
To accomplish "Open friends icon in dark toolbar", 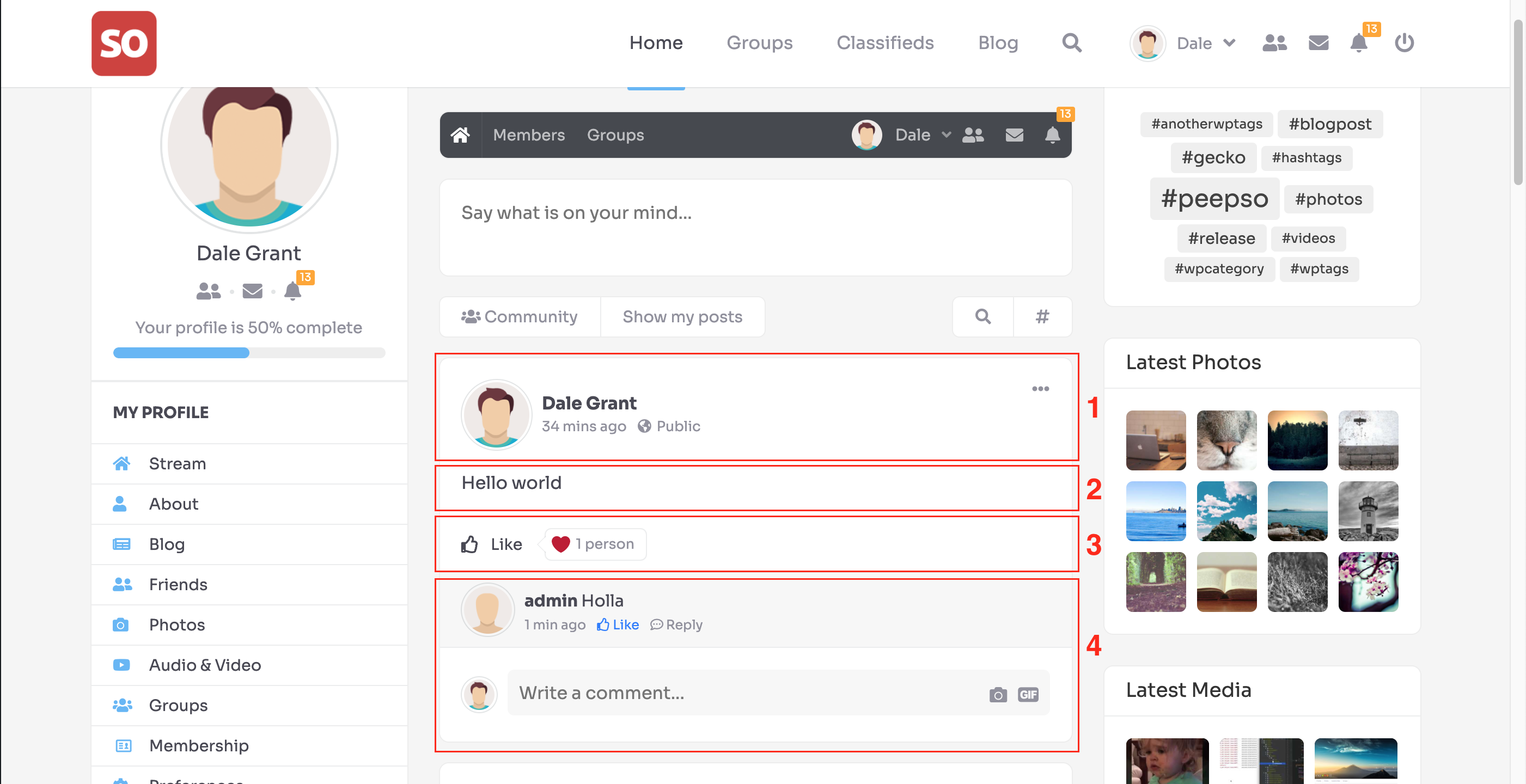I will (973, 135).
